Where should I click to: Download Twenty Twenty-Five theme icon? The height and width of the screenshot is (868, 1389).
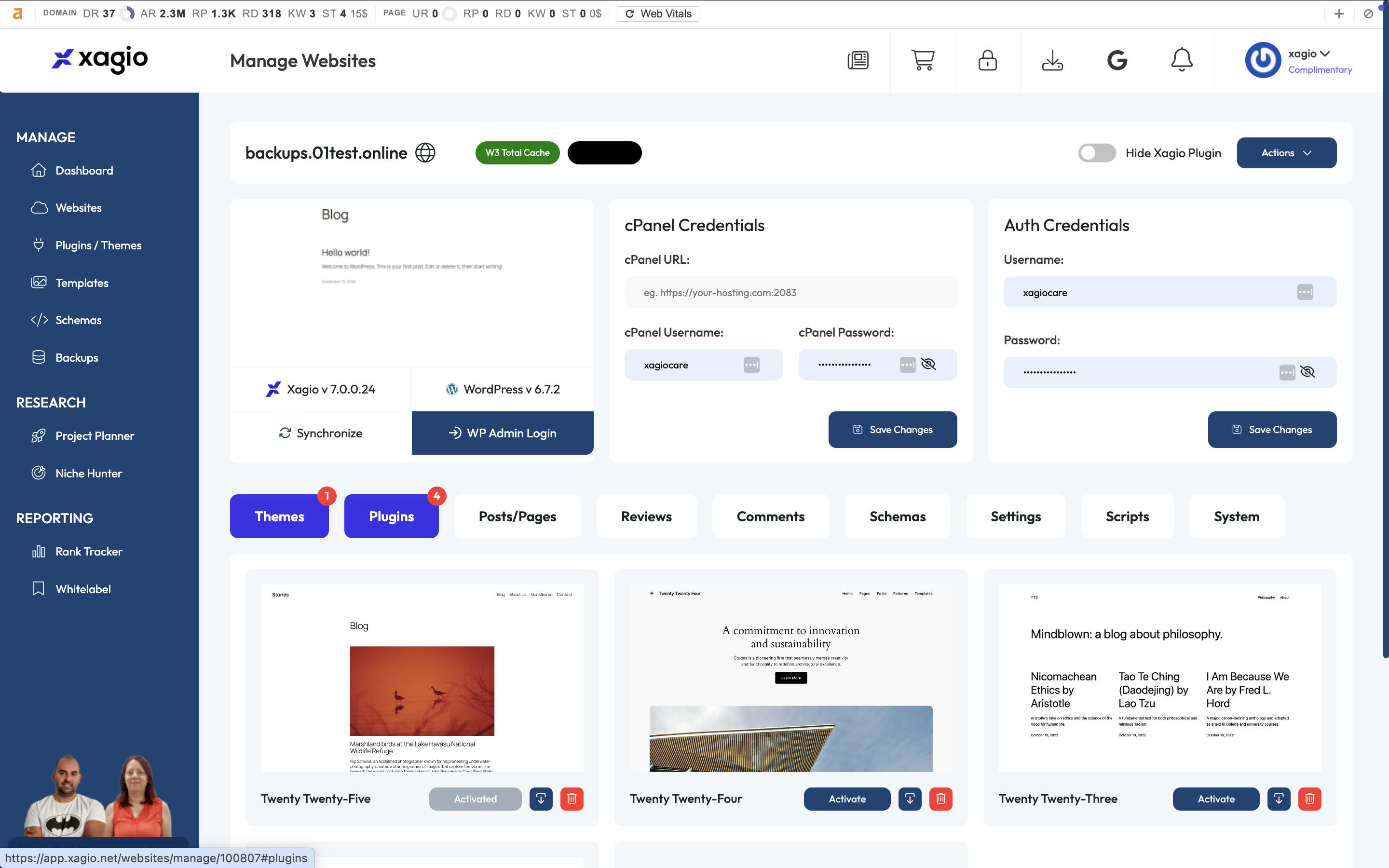[x=541, y=799]
